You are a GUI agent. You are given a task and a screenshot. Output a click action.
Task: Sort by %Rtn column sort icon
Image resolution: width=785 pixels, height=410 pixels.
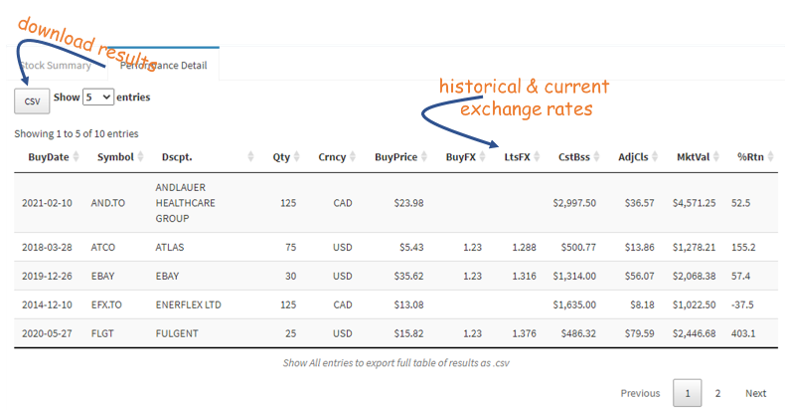(x=770, y=157)
